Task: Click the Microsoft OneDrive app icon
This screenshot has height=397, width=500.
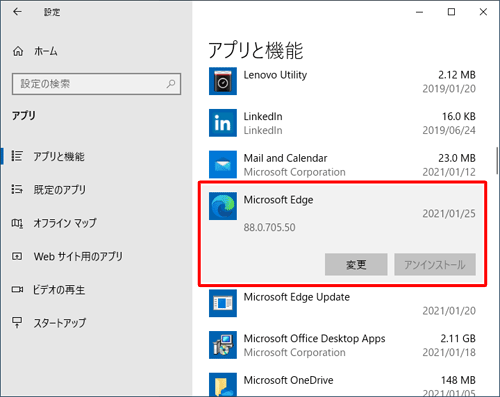Action: [x=223, y=385]
